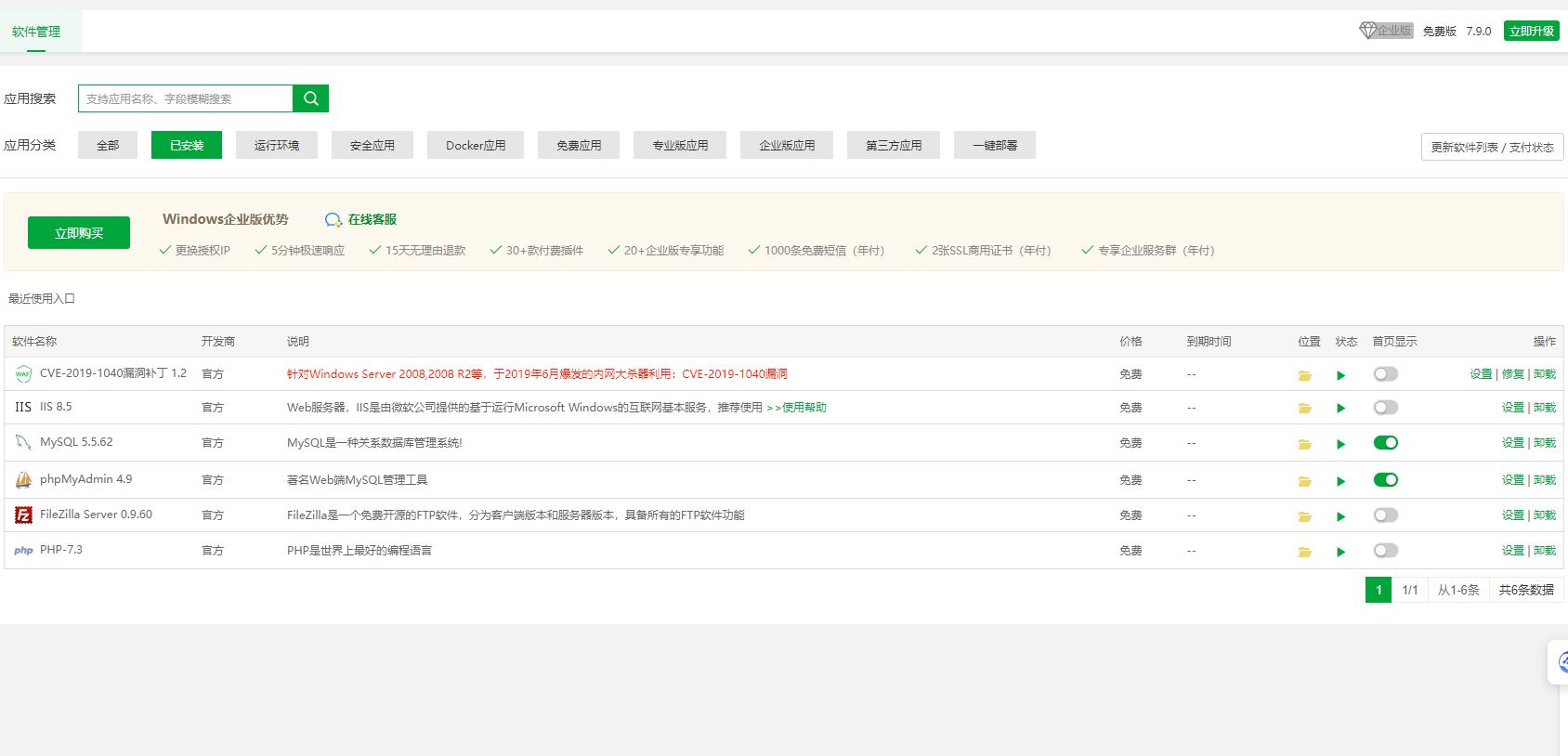Enable homepage display for PHP-7.3
1568x756 pixels.
click(x=1385, y=551)
